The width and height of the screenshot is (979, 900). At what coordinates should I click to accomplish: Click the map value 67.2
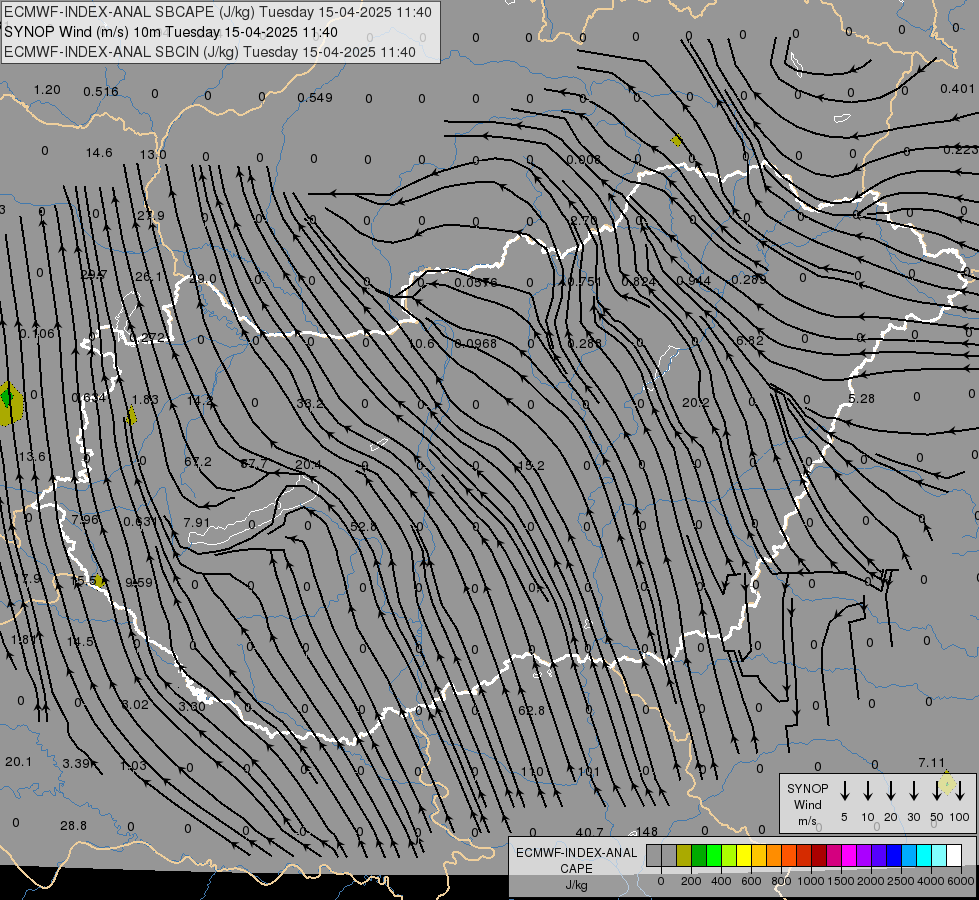click(198, 462)
